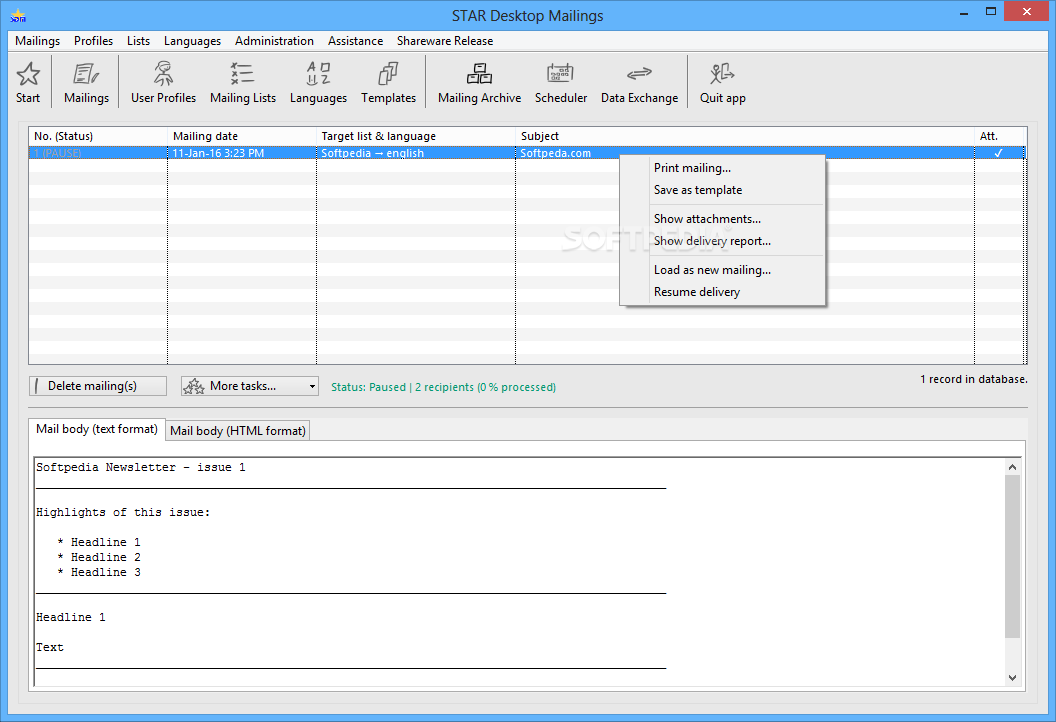Open the Mailing Archive icon
Image resolution: width=1056 pixels, height=722 pixels.
tap(480, 73)
